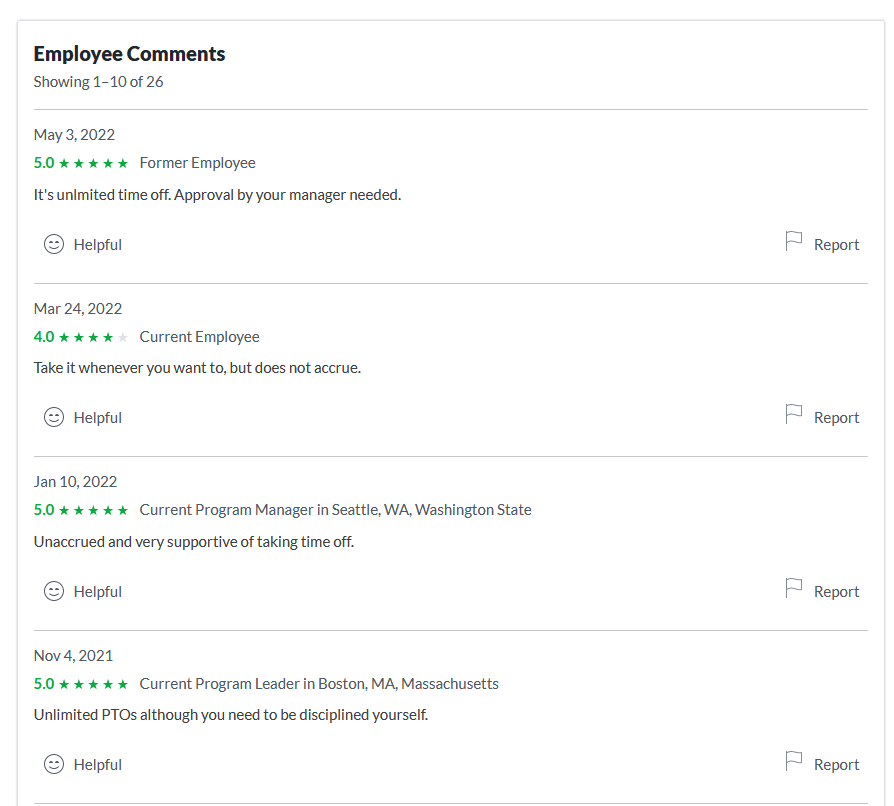Click the smiley icon on the Jan 10, 2022 review
Image resolution: width=894 pixels, height=806 pixels.
point(54,591)
